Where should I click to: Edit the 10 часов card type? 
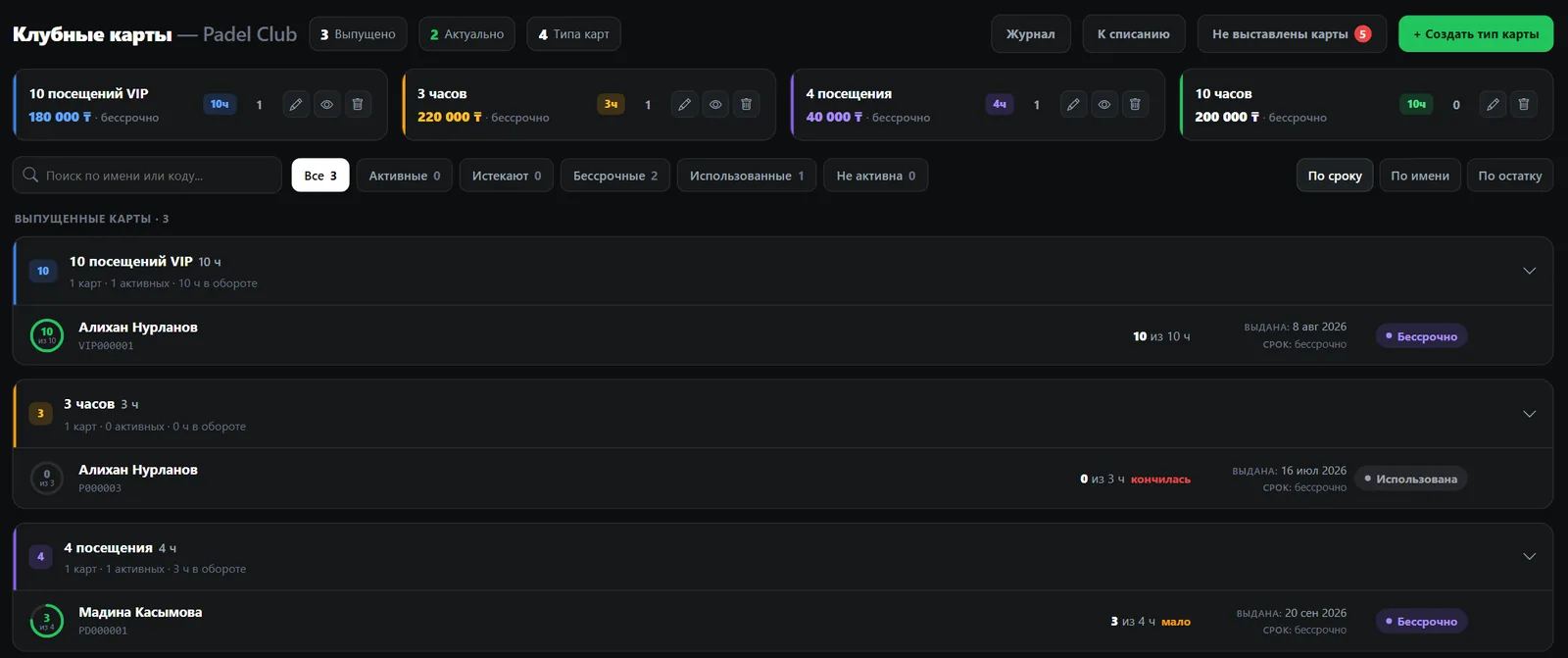point(1493,104)
